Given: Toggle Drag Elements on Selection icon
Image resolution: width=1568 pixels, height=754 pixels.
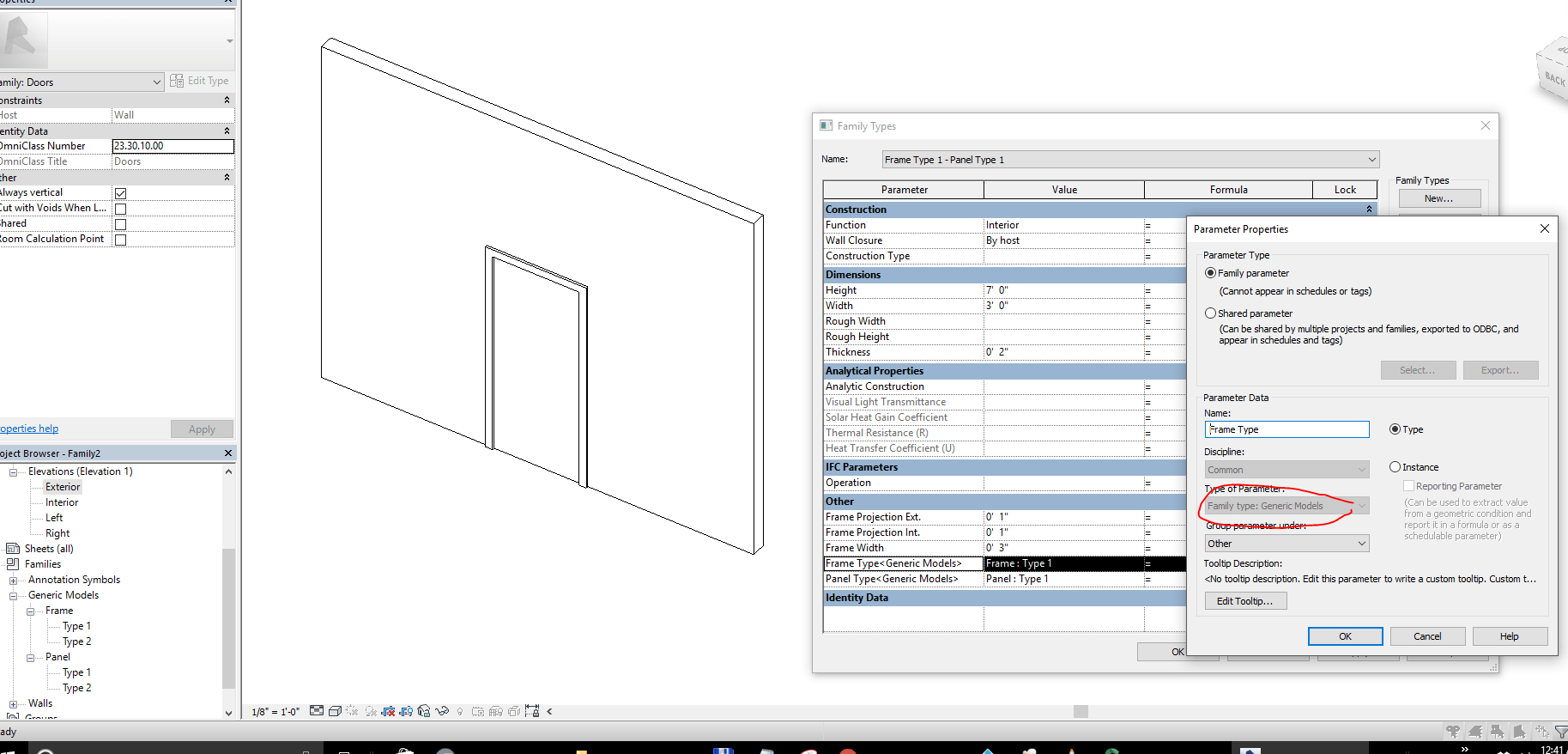Looking at the screenshot, I should (x=1542, y=732).
